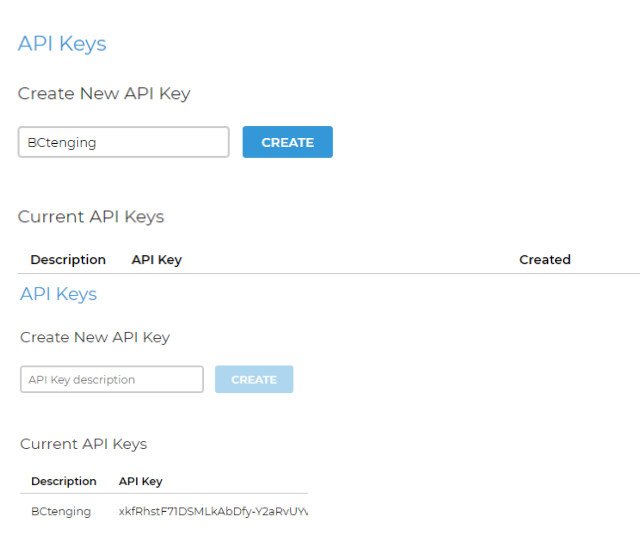Click the placeholder text 'API Key description'
Viewport: 640px width, 540px height.
82,380
